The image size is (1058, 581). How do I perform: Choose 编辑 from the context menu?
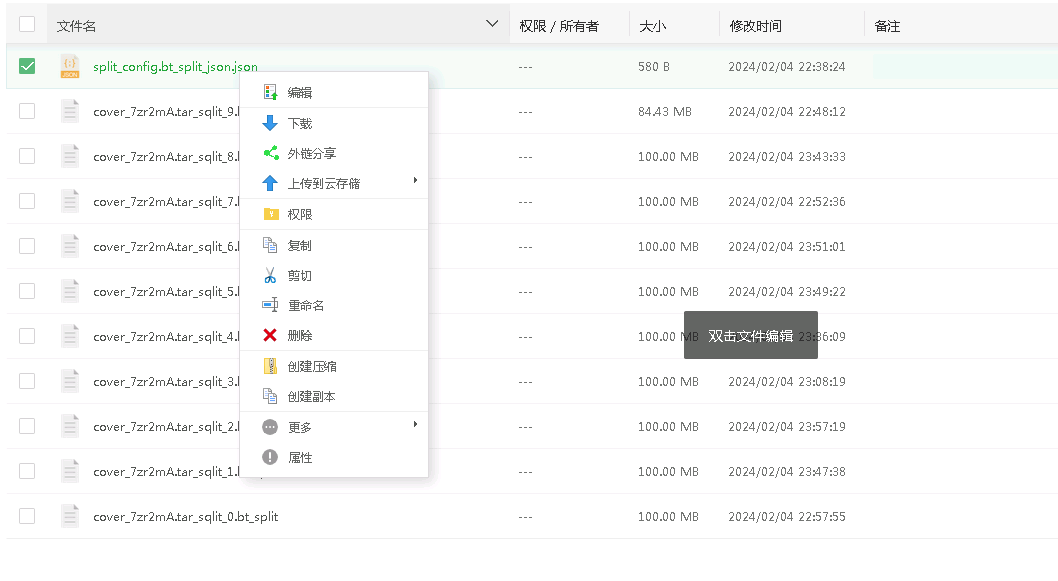334,92
